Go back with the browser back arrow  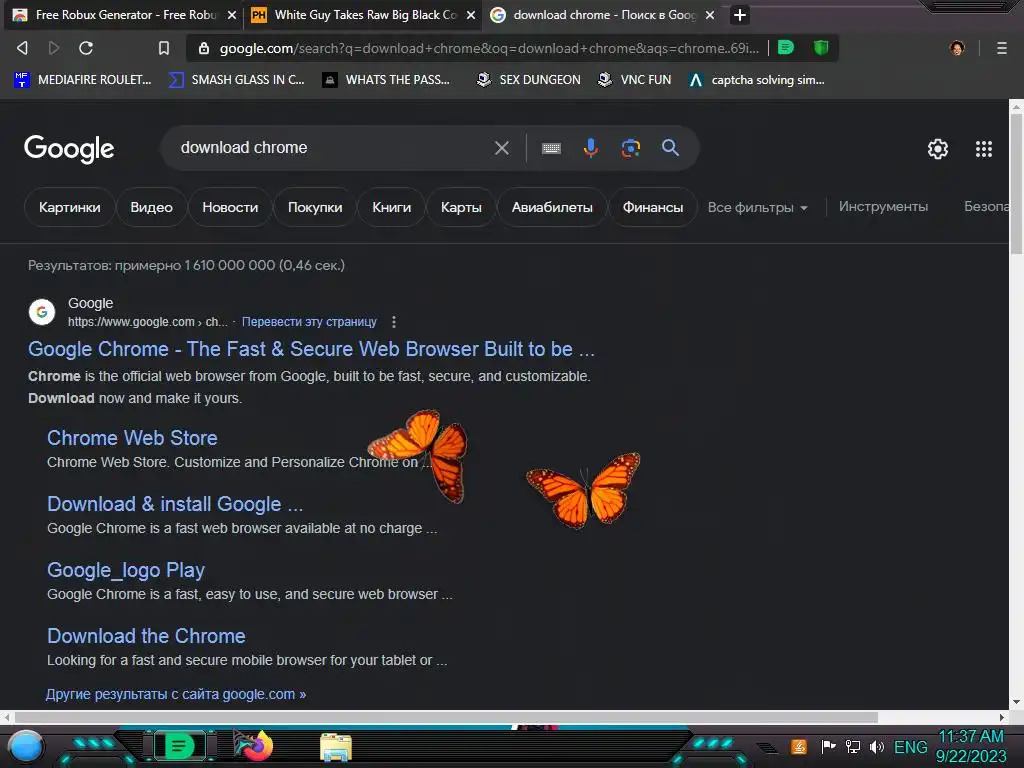[22, 48]
